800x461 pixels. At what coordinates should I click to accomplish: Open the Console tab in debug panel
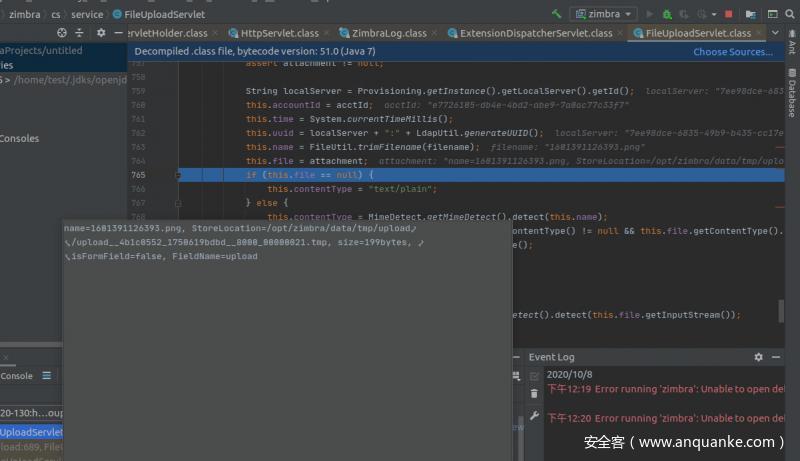click(x=16, y=376)
